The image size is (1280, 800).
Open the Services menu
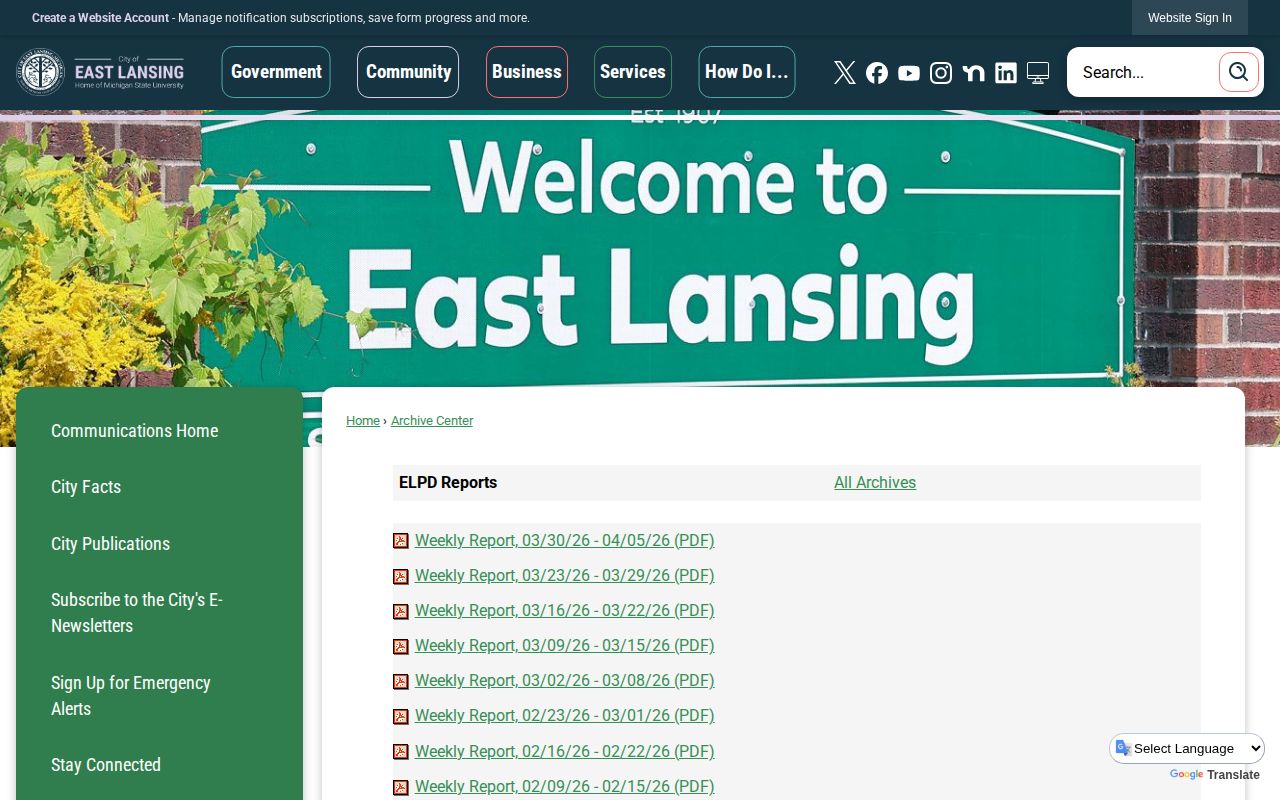pyautogui.click(x=633, y=72)
